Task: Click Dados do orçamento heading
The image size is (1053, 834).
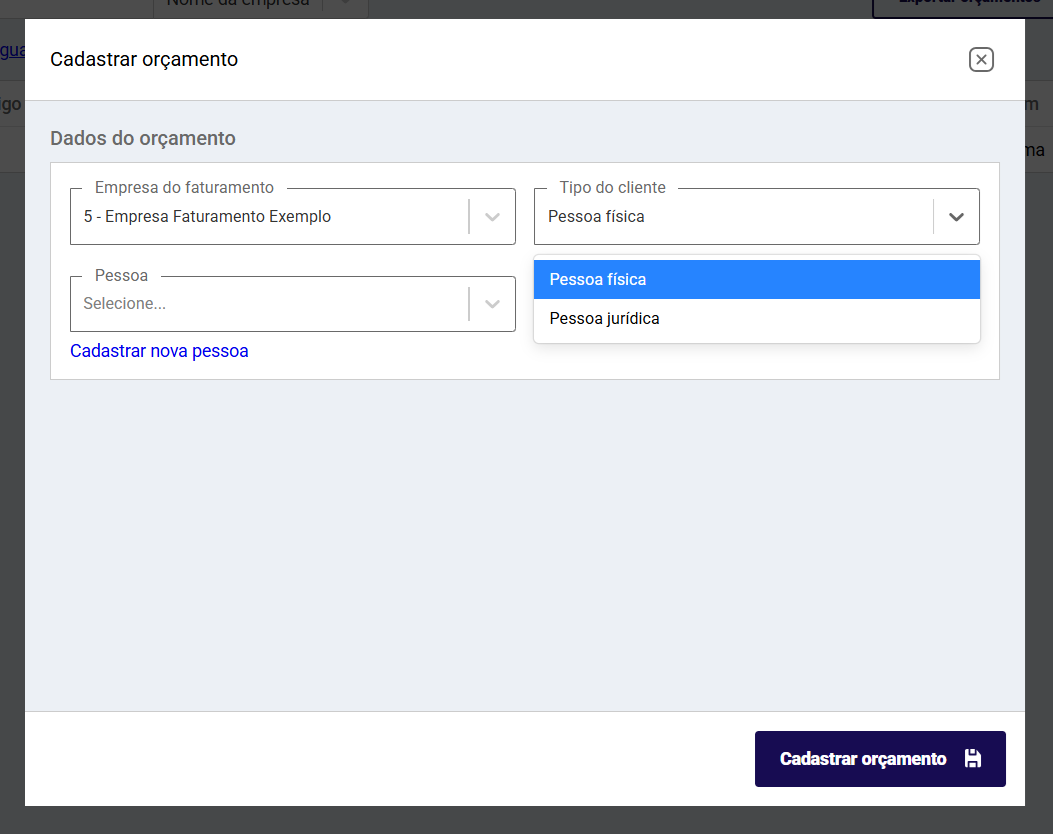Action: coord(143,138)
